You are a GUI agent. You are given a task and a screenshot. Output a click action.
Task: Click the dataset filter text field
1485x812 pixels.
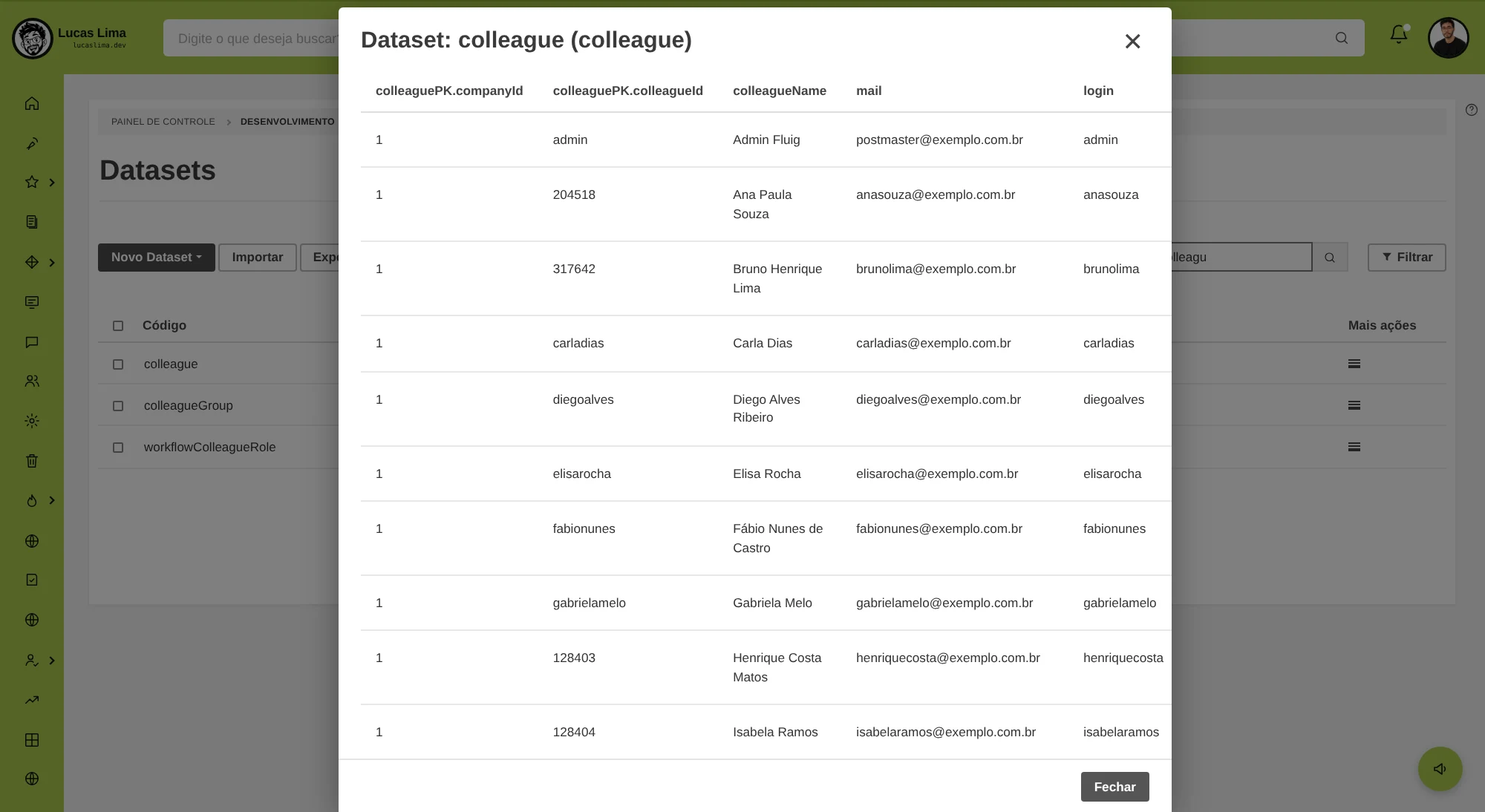point(1241,258)
